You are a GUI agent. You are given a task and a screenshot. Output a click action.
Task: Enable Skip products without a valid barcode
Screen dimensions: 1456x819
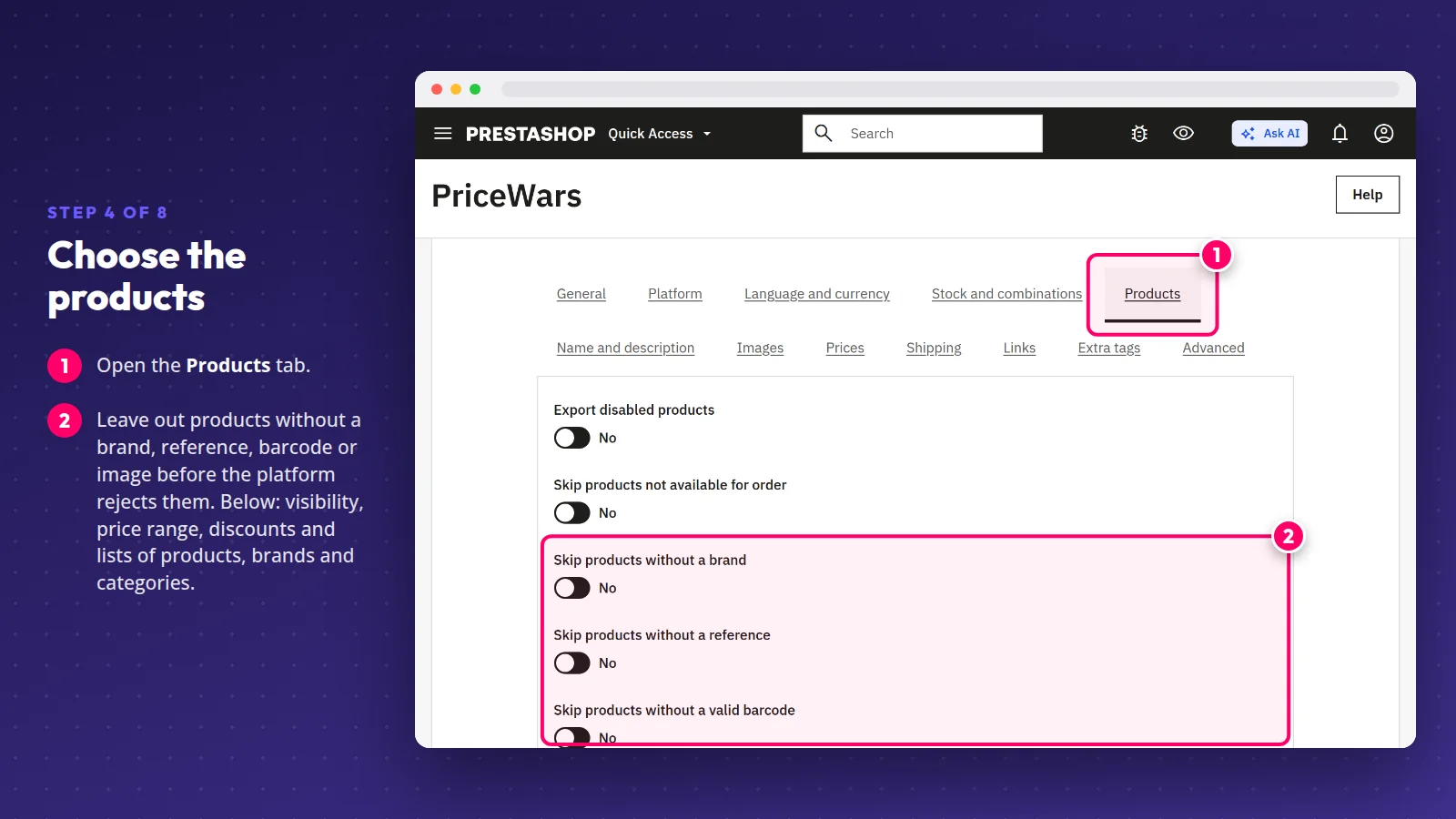click(572, 737)
